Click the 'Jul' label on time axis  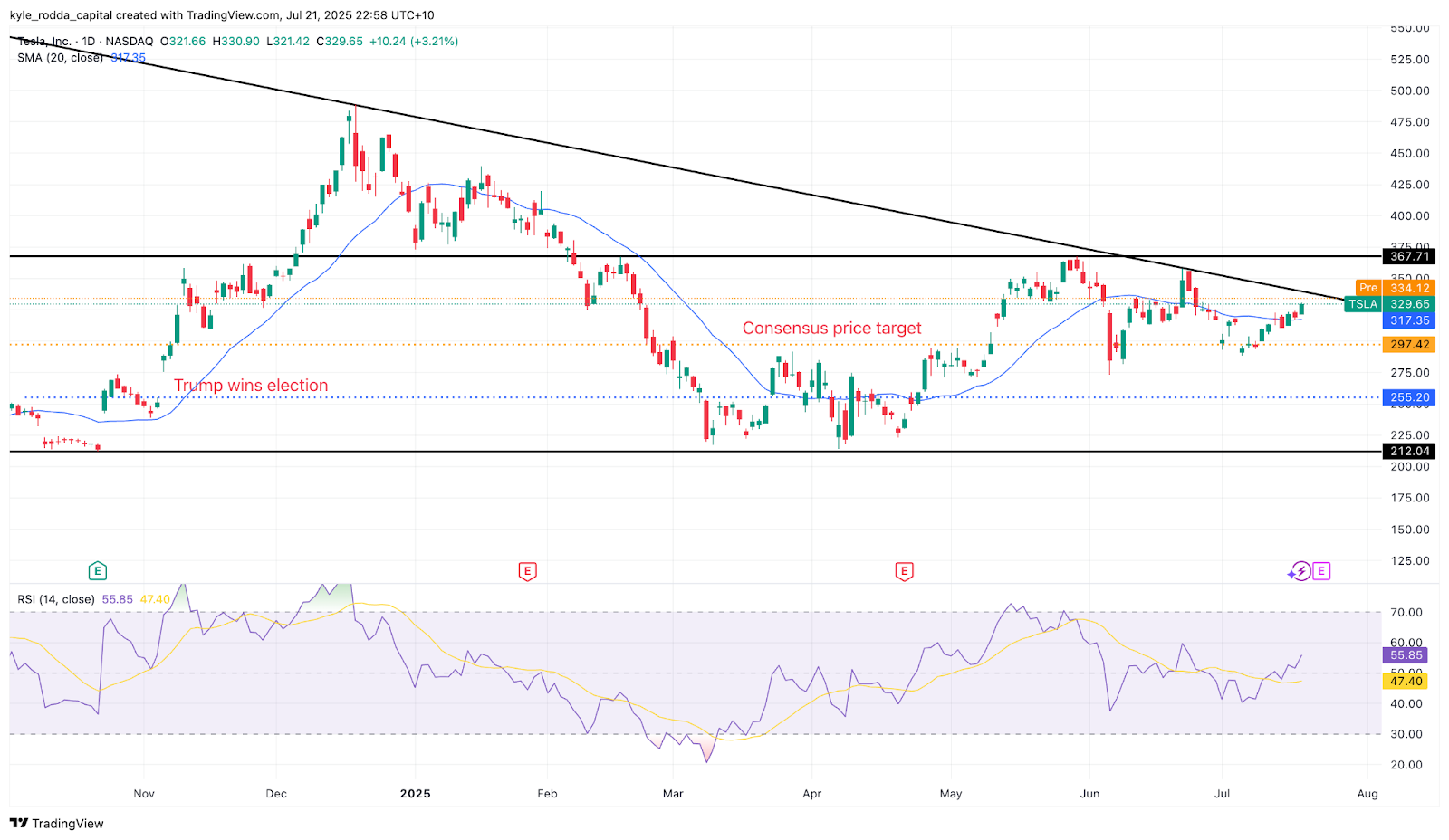1223,794
